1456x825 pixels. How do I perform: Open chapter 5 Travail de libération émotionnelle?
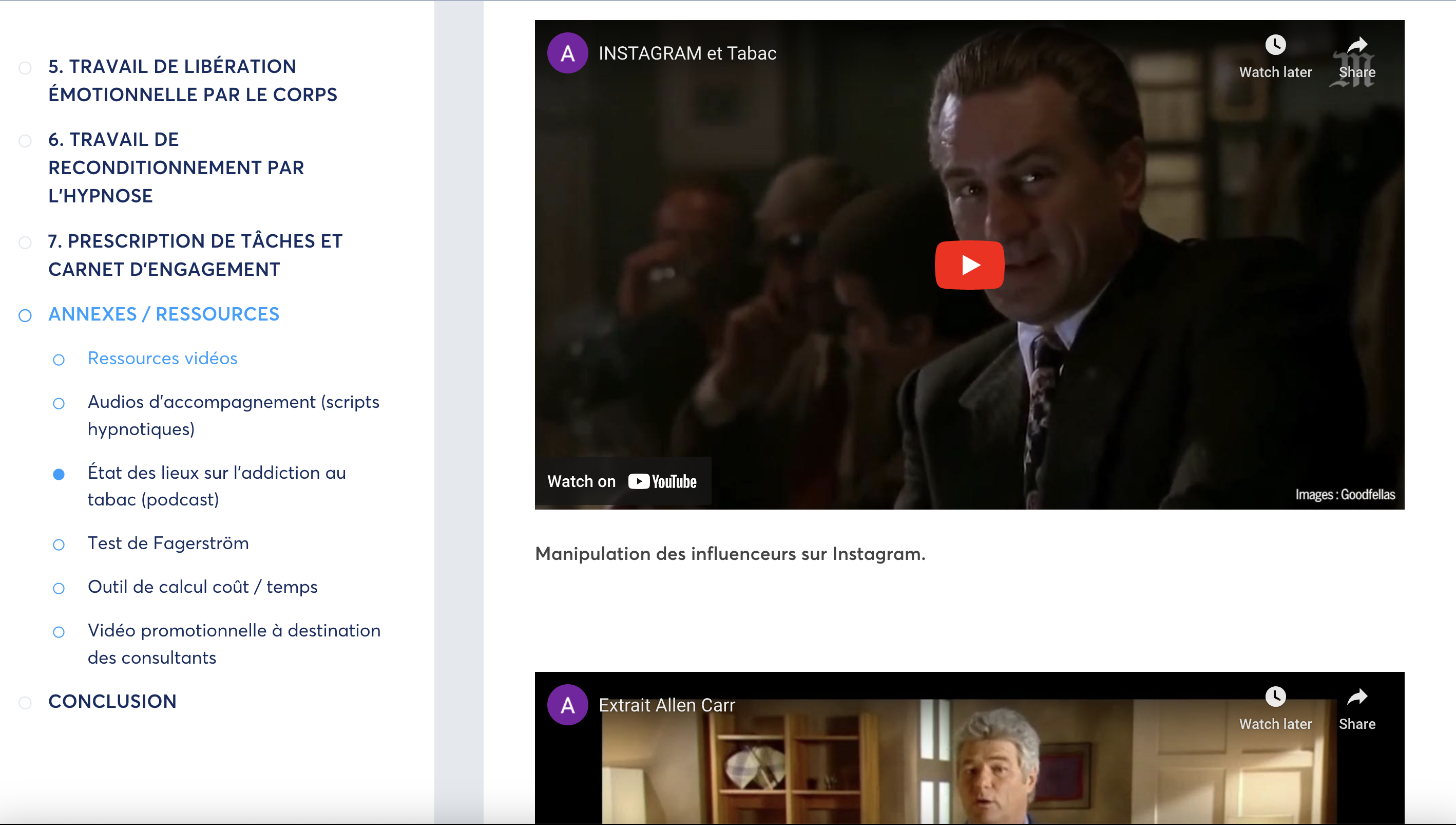point(193,81)
